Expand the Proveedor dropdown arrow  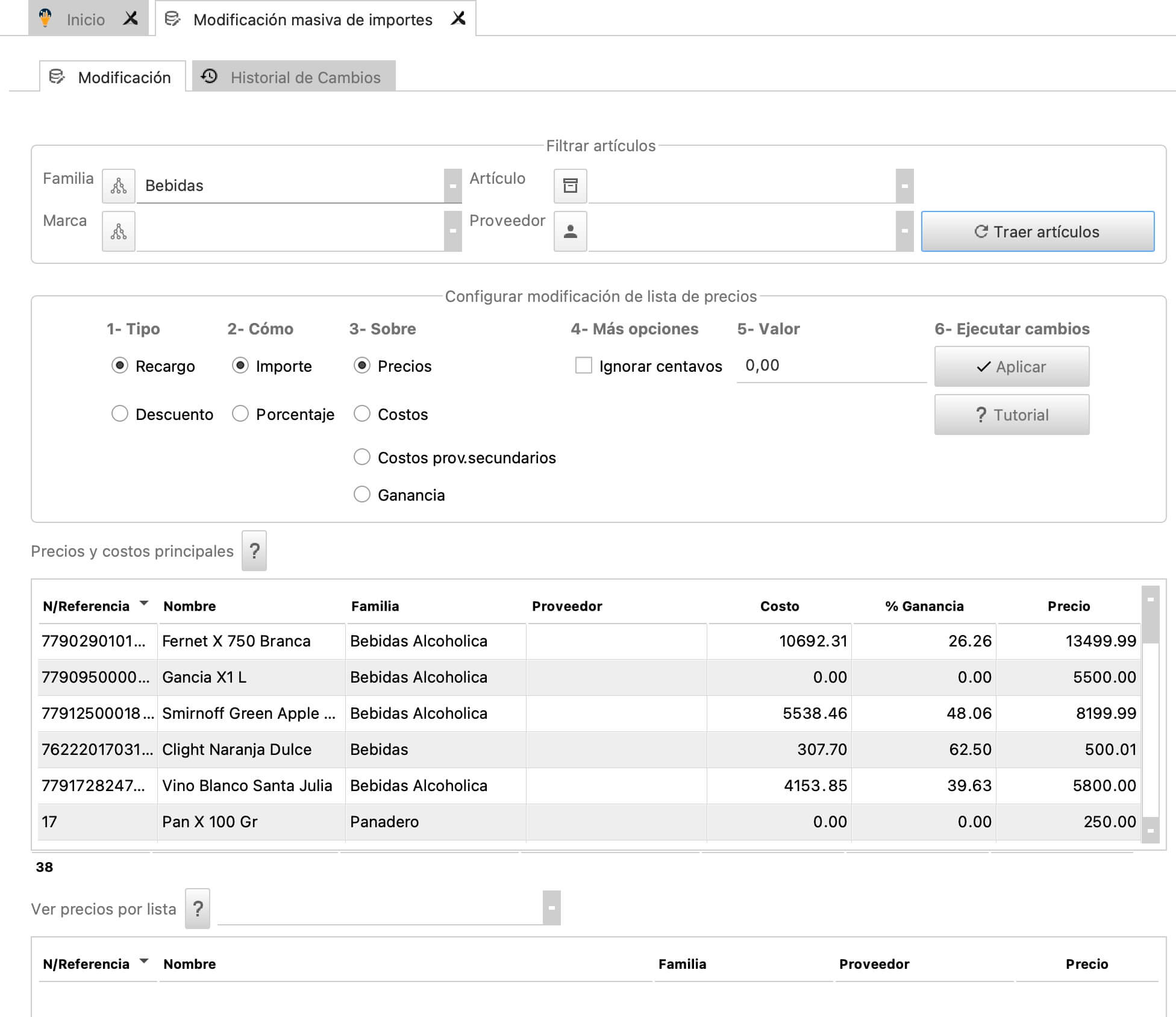(904, 231)
